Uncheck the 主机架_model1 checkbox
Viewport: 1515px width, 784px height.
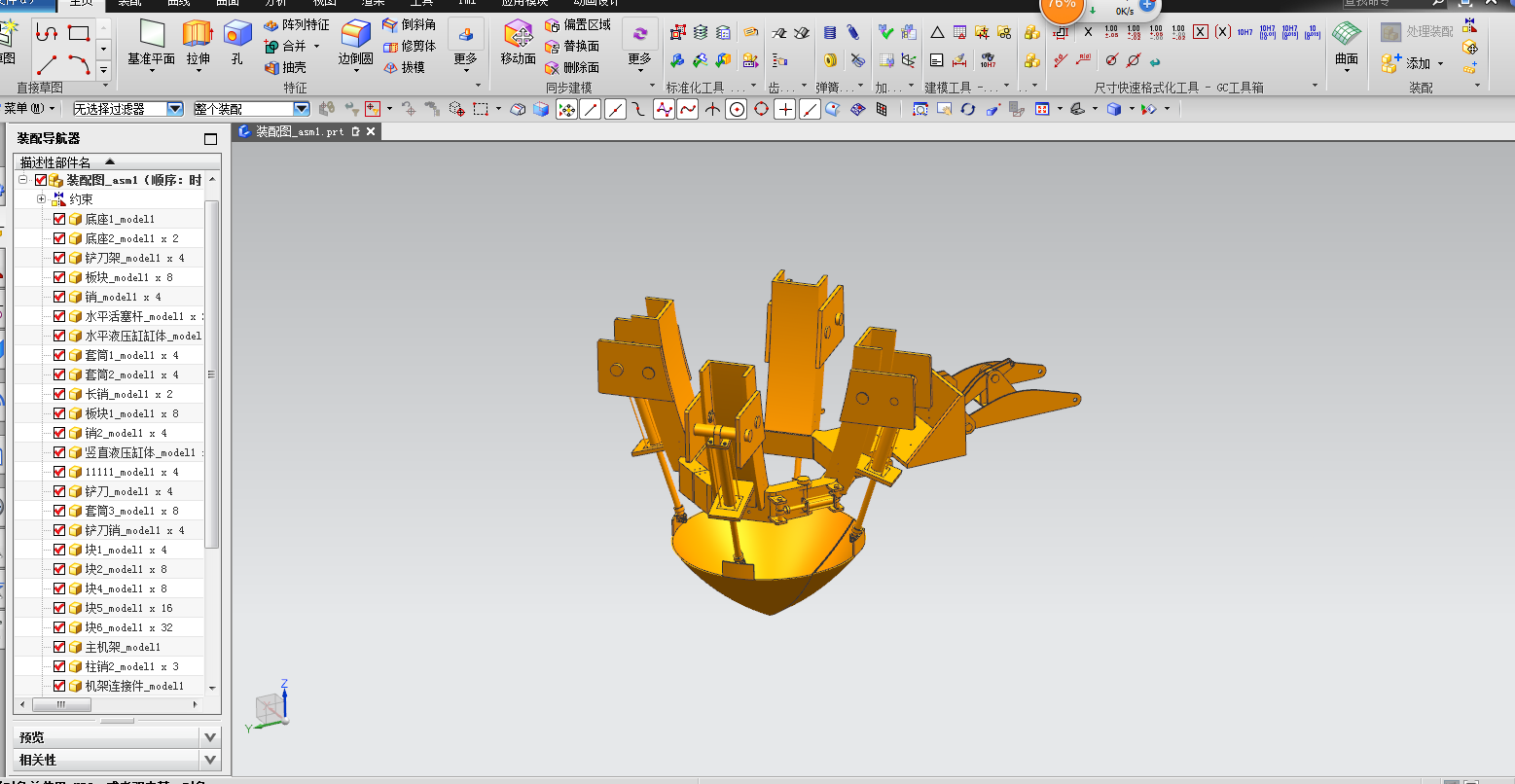[x=59, y=647]
